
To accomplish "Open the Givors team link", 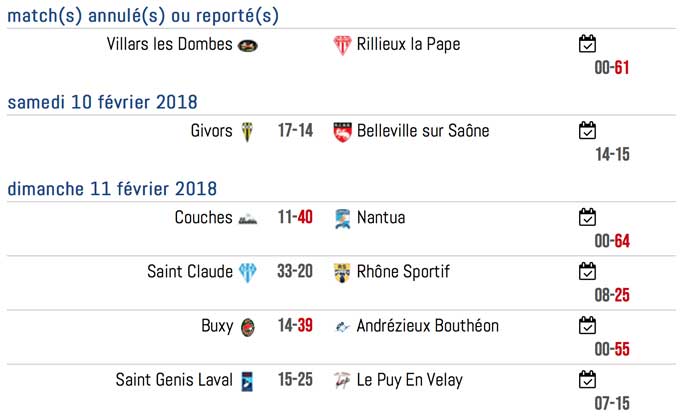I will (x=211, y=131).
